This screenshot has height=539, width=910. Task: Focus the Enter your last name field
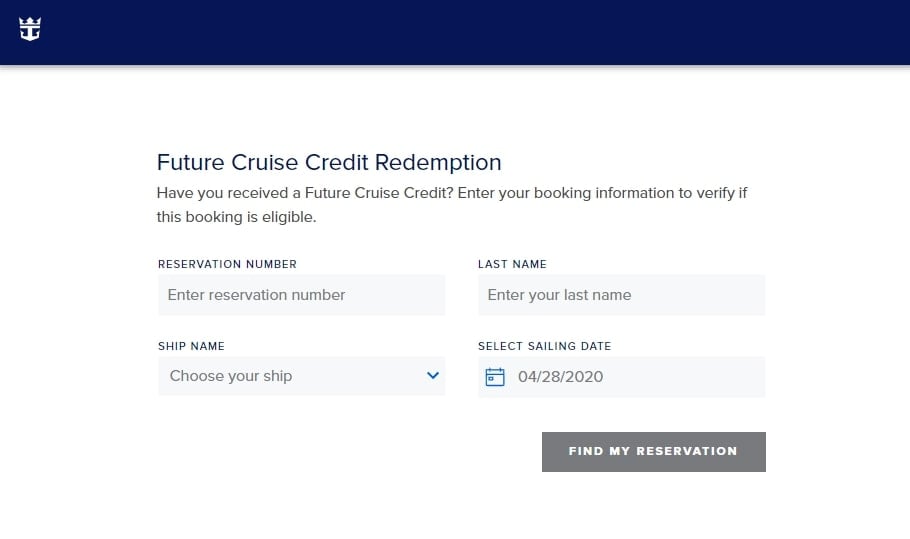click(x=622, y=295)
